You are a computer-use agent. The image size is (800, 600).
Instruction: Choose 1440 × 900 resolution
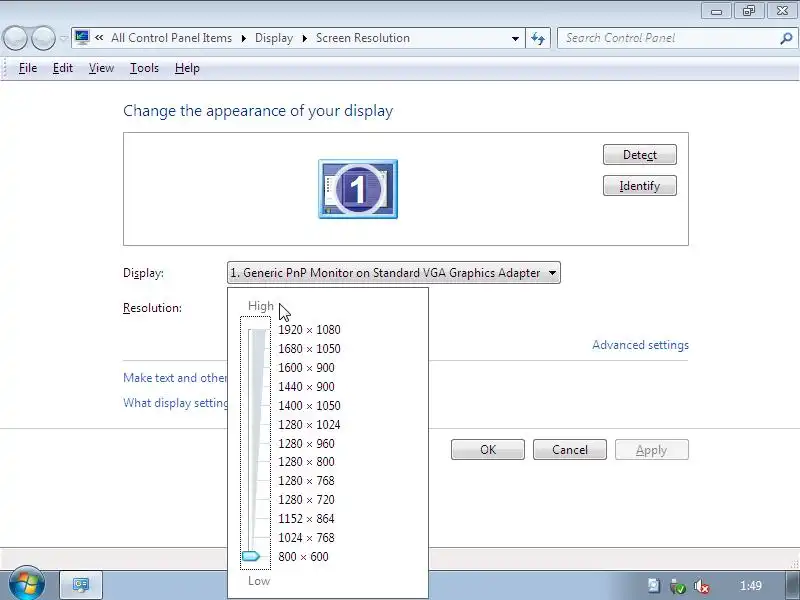click(x=306, y=387)
